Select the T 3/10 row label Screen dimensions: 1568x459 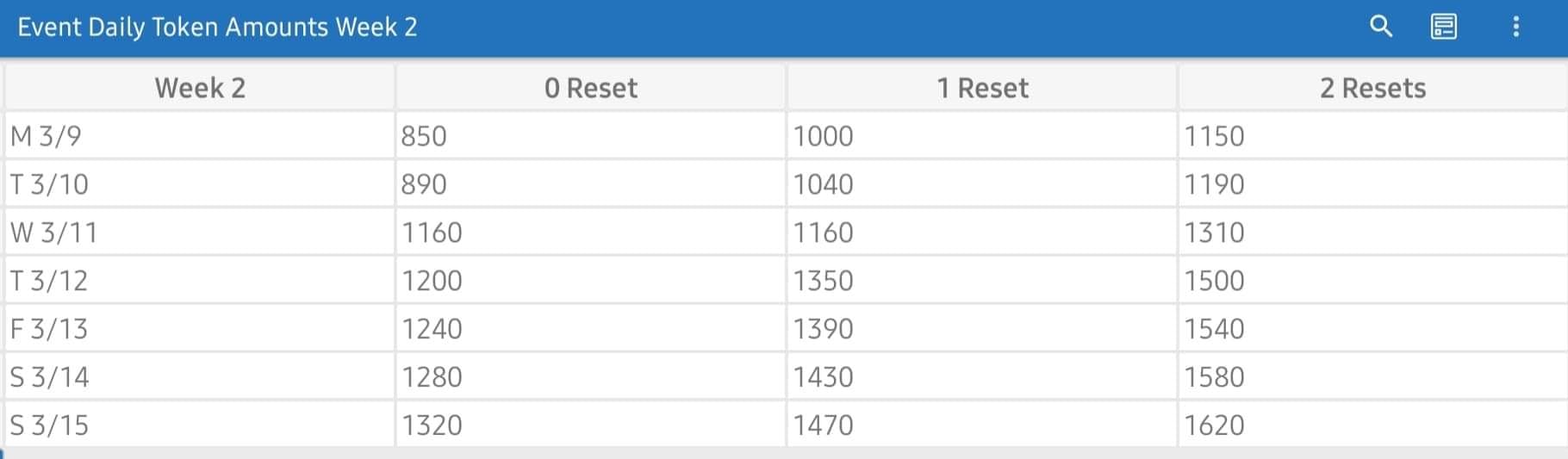click(x=200, y=184)
